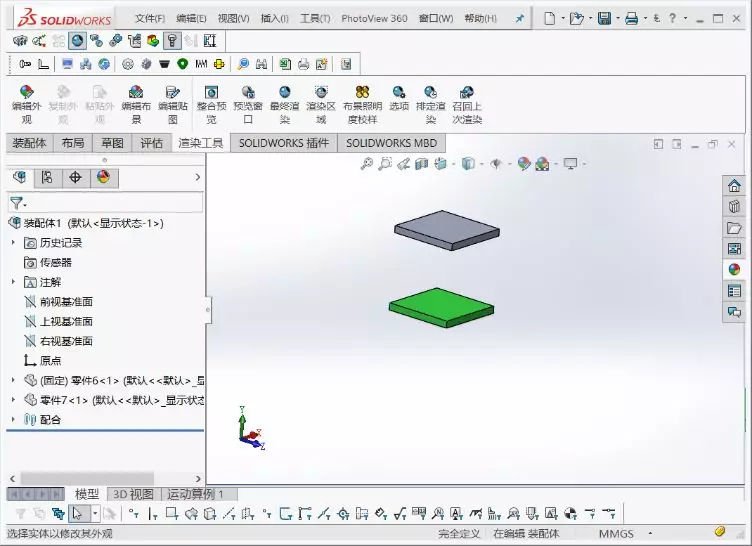Open the DisplayManager color-ball tab icon
This screenshot has height=546, width=752.
pos(104,178)
